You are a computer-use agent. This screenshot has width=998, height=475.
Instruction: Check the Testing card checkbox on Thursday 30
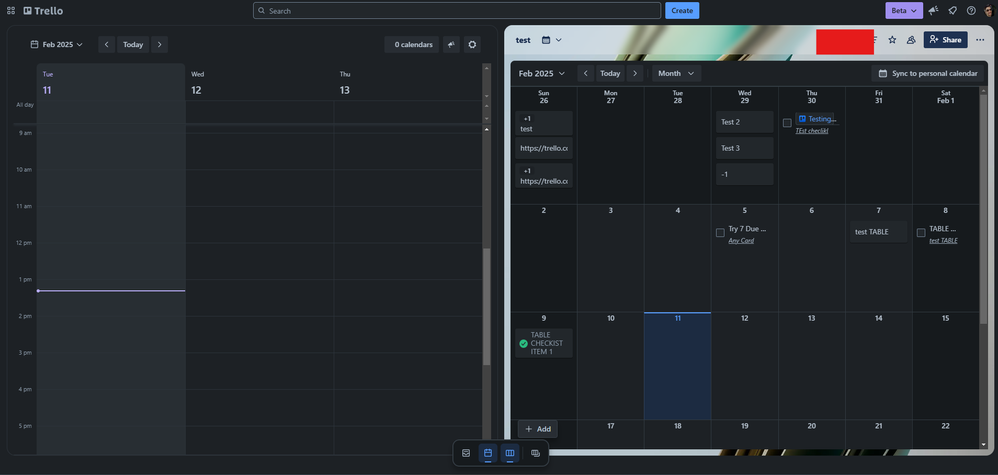point(787,123)
